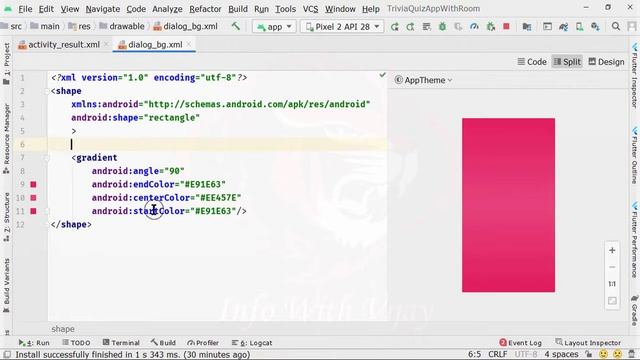Zoom in on the design preview
Image resolution: width=640 pixels, height=360 pixels.
click(x=612, y=250)
